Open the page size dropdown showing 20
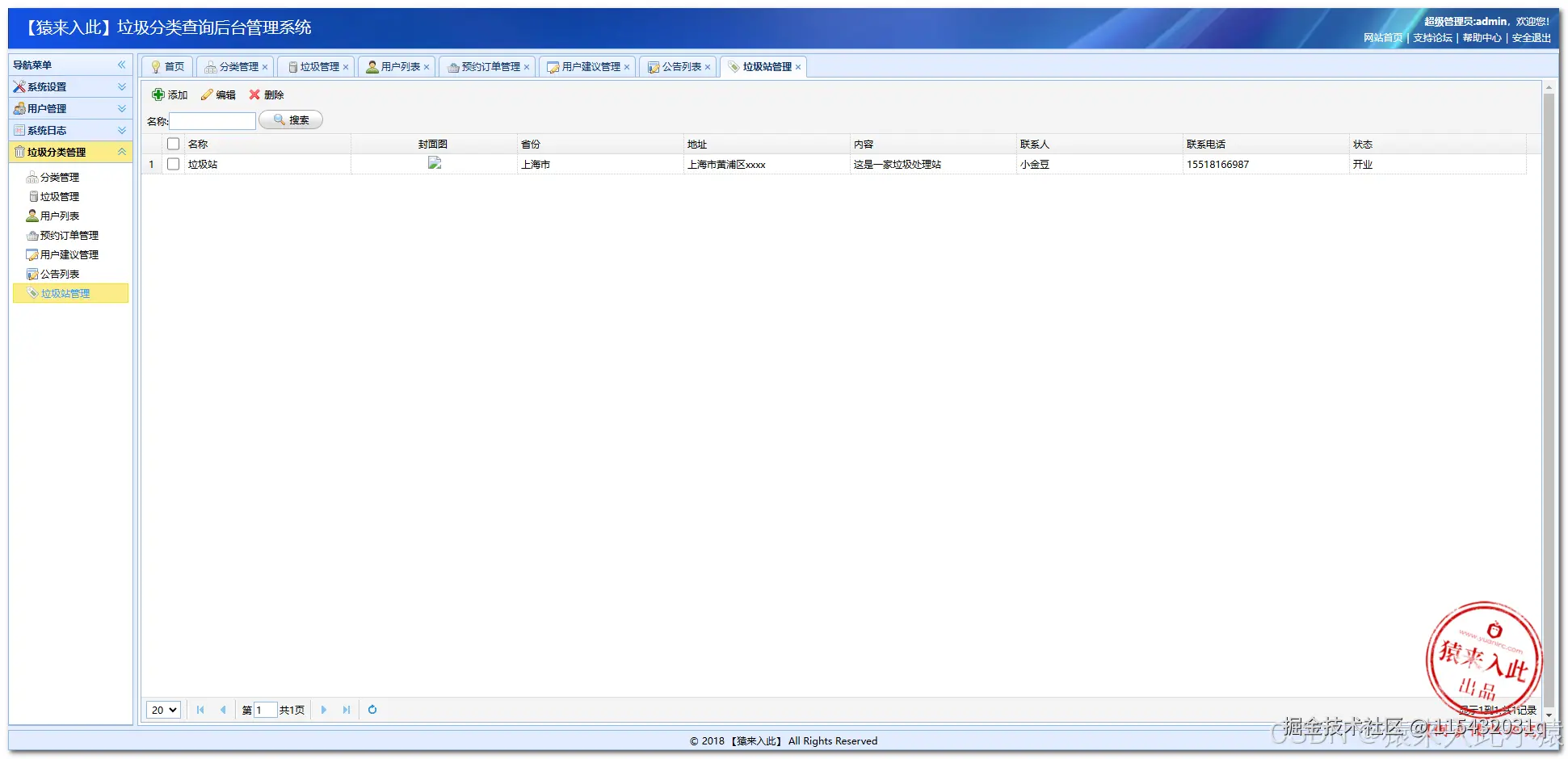Screen dimensions: 1568x759 [x=163, y=710]
